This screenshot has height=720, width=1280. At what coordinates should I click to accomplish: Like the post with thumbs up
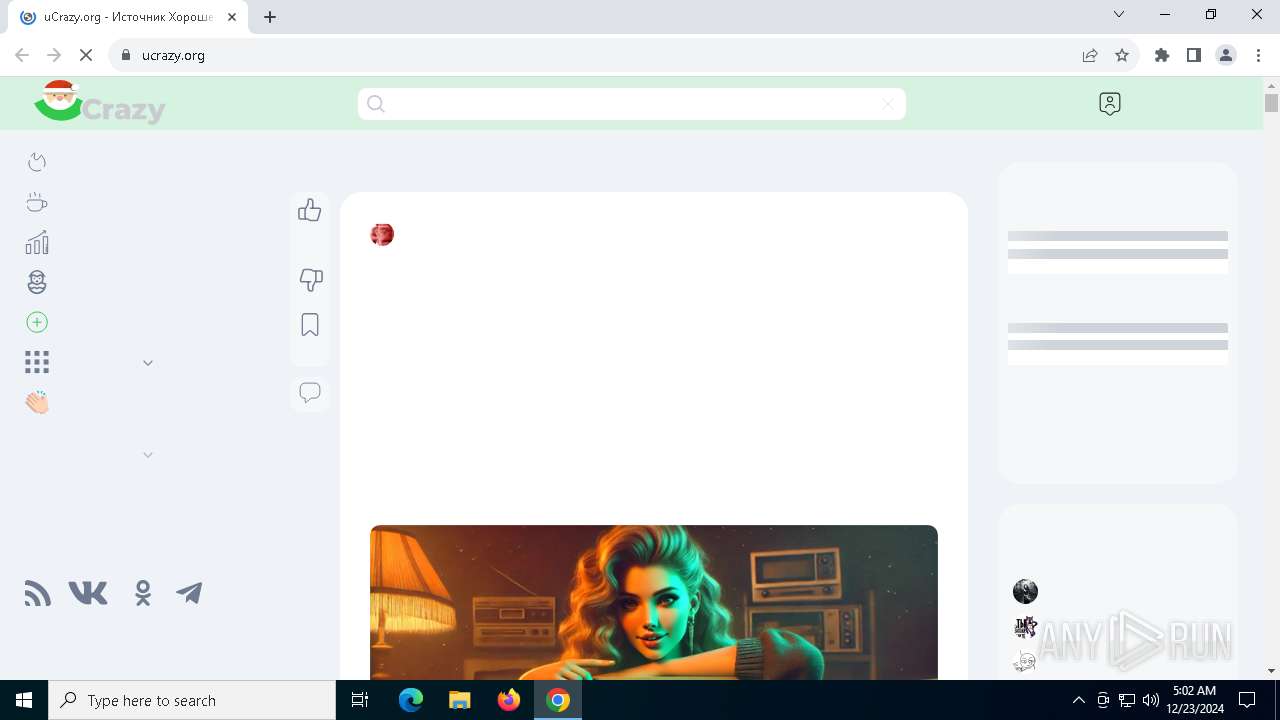[x=310, y=210]
